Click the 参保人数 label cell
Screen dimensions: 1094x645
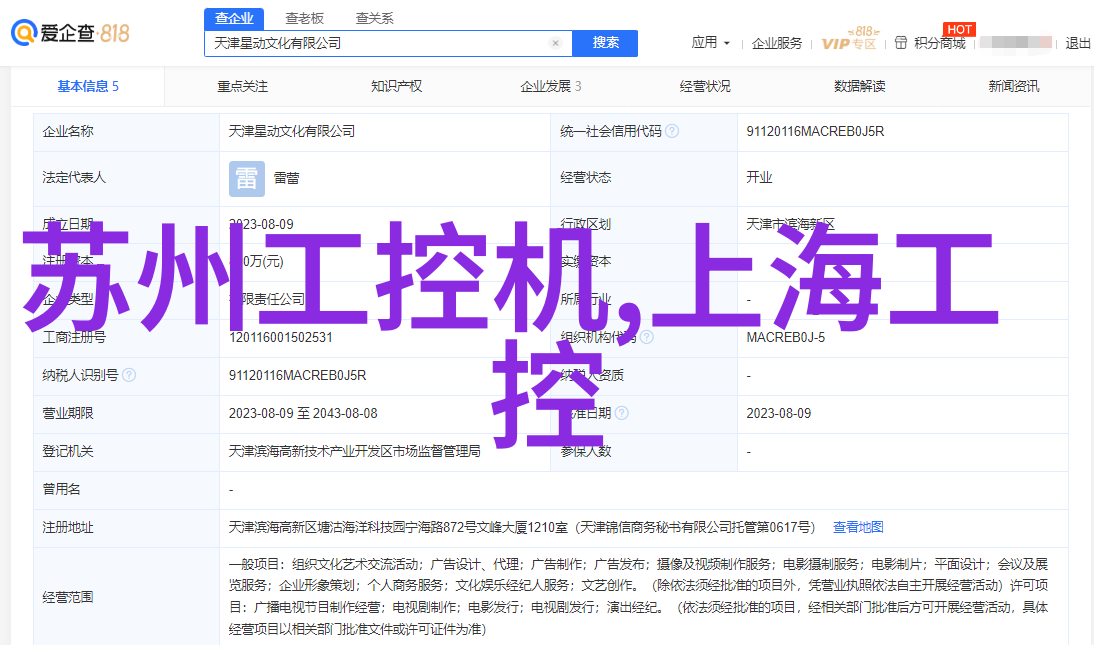tap(644, 452)
